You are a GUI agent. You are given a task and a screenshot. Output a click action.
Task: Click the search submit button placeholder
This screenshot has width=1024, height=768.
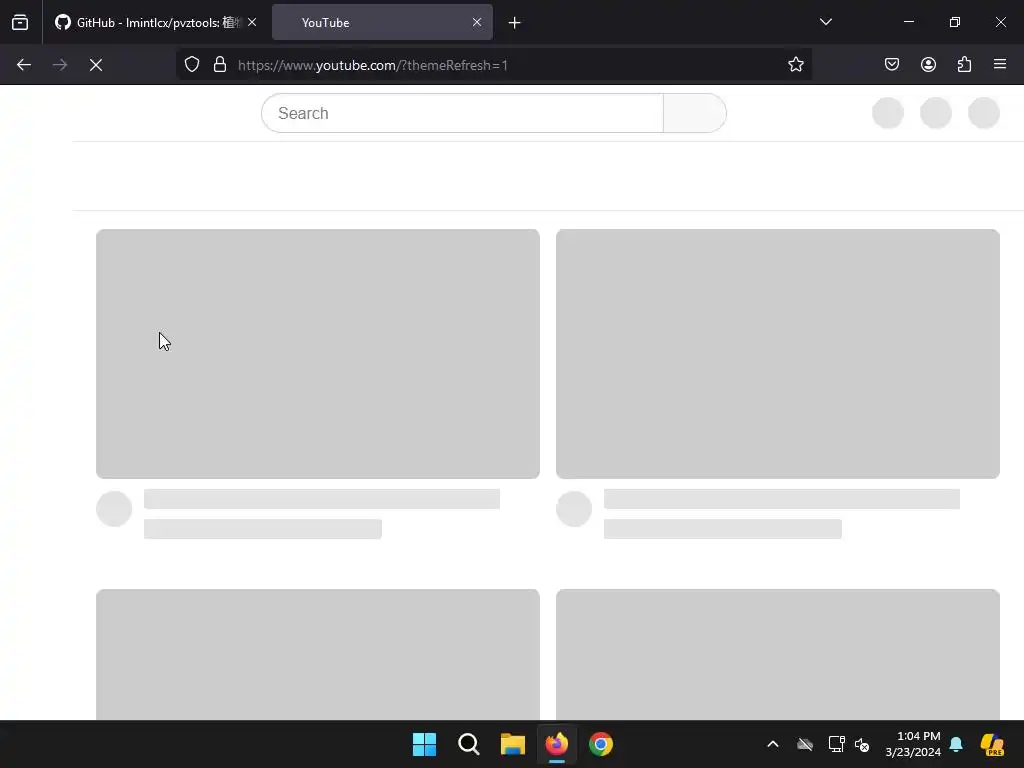click(695, 113)
